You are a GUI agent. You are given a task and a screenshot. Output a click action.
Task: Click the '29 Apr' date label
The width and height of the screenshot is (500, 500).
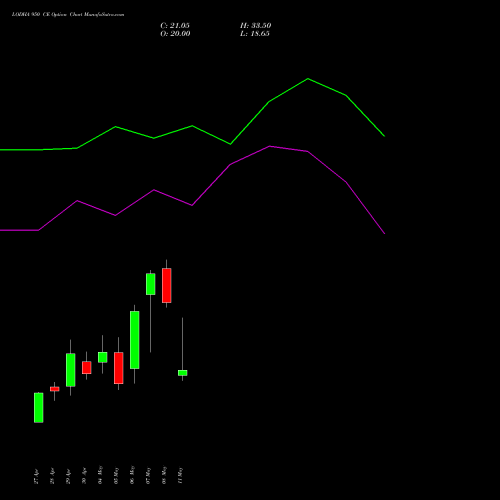[x=68, y=476]
